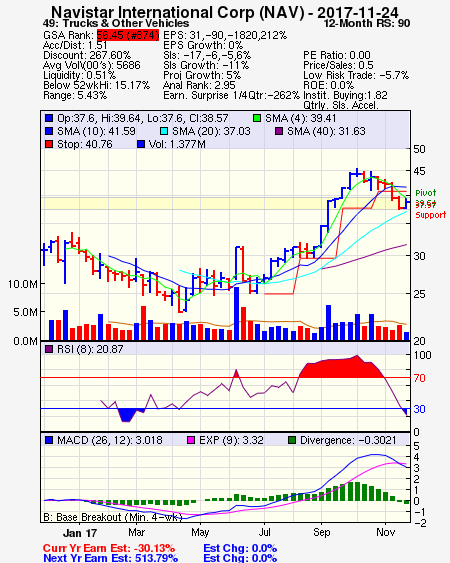Click the 'SMA (40): 31.63' legend text
450x563 pixels.
point(326,131)
